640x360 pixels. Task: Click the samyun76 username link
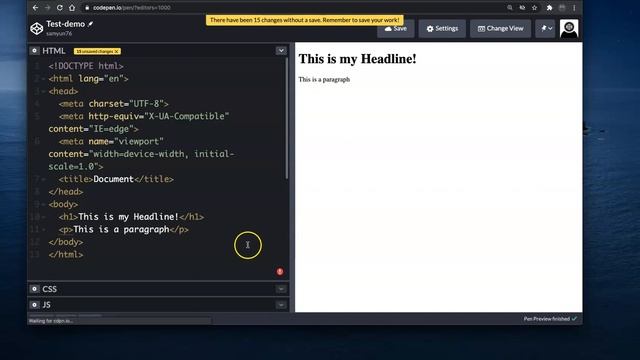59,33
